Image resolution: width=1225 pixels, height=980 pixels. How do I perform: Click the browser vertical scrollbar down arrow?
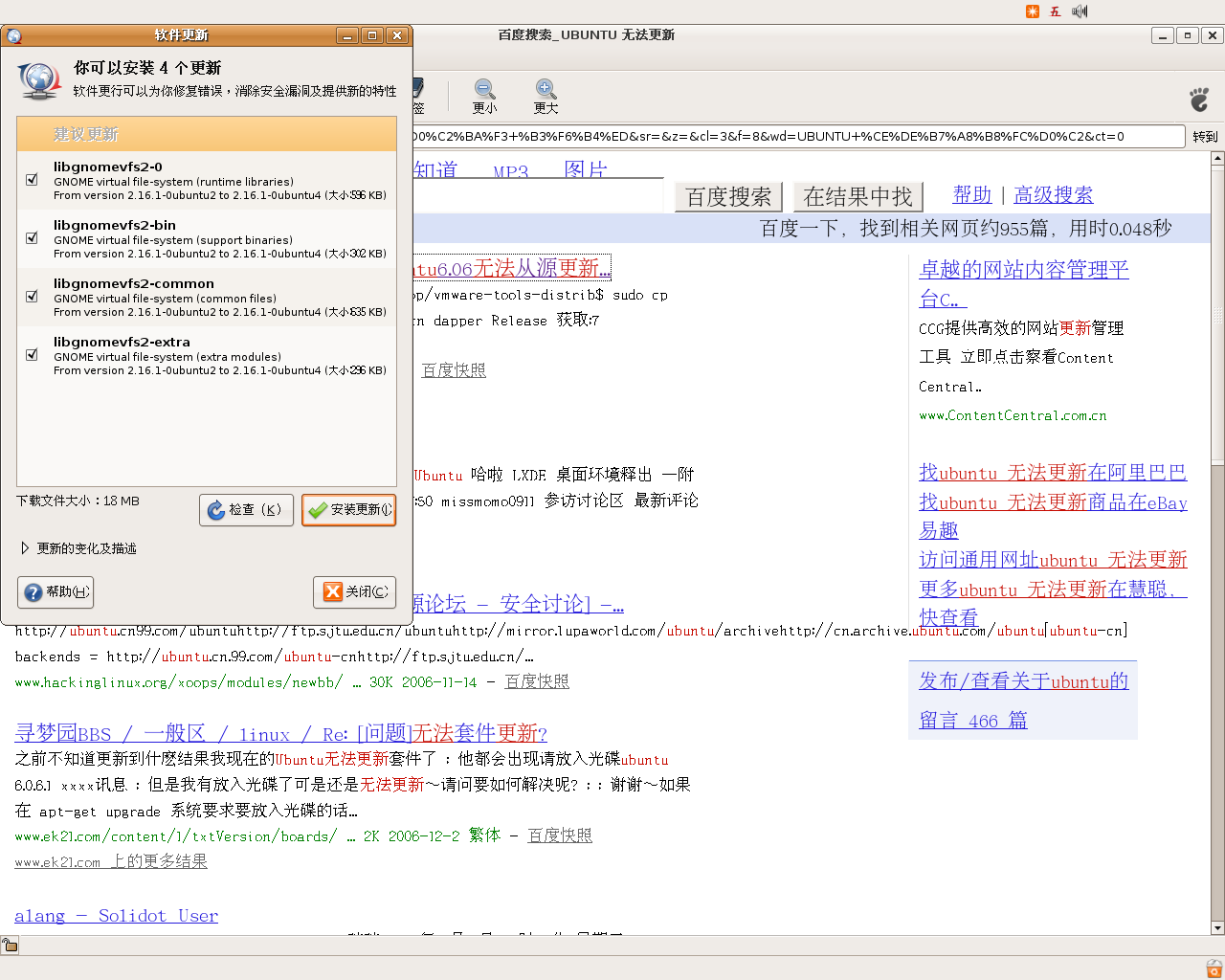point(1217,927)
